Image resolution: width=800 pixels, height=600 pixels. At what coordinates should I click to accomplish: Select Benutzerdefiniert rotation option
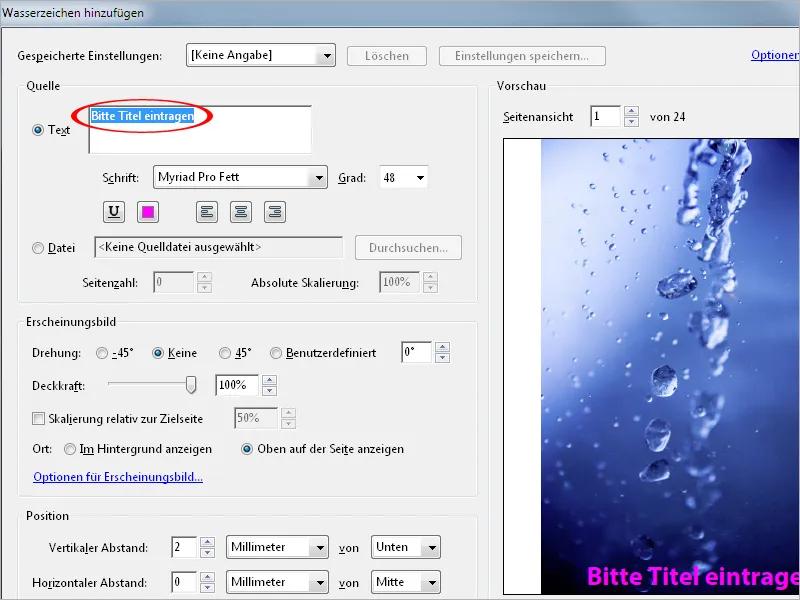click(x=276, y=353)
